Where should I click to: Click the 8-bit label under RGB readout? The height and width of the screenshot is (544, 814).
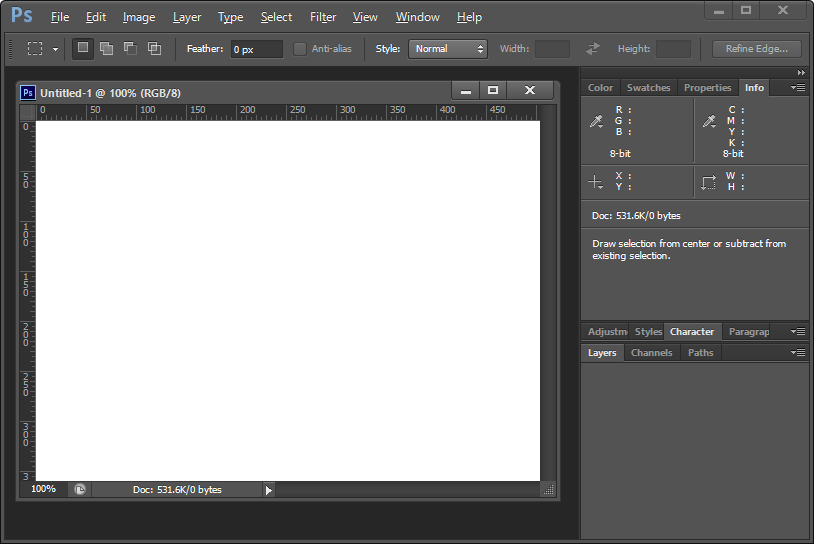coord(620,154)
